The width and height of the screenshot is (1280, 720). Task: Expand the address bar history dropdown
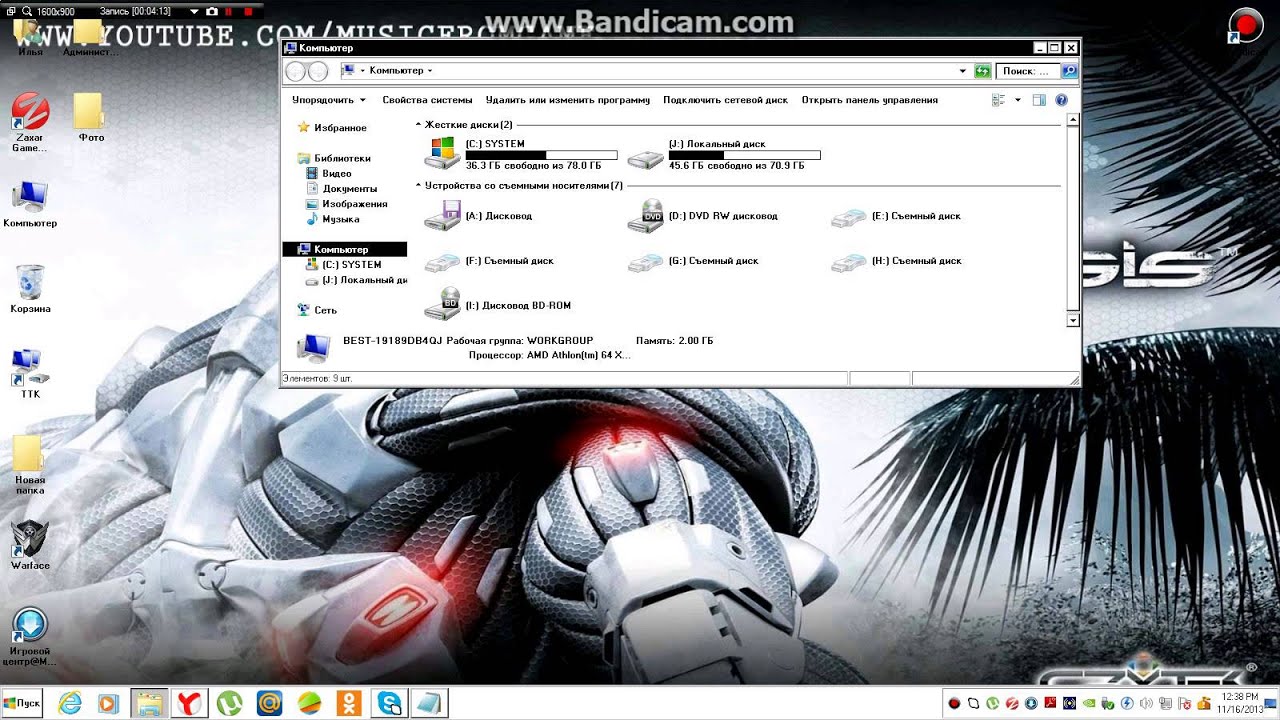click(963, 71)
